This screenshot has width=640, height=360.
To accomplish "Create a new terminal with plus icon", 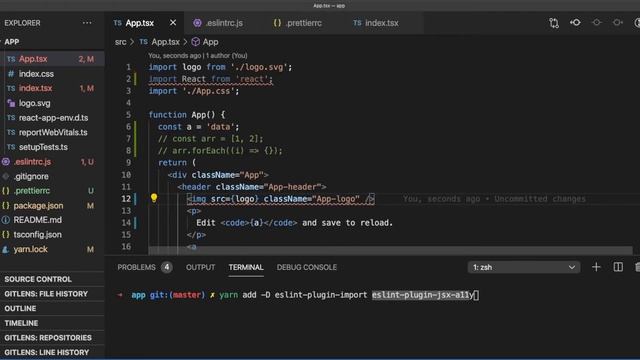I will coord(596,267).
